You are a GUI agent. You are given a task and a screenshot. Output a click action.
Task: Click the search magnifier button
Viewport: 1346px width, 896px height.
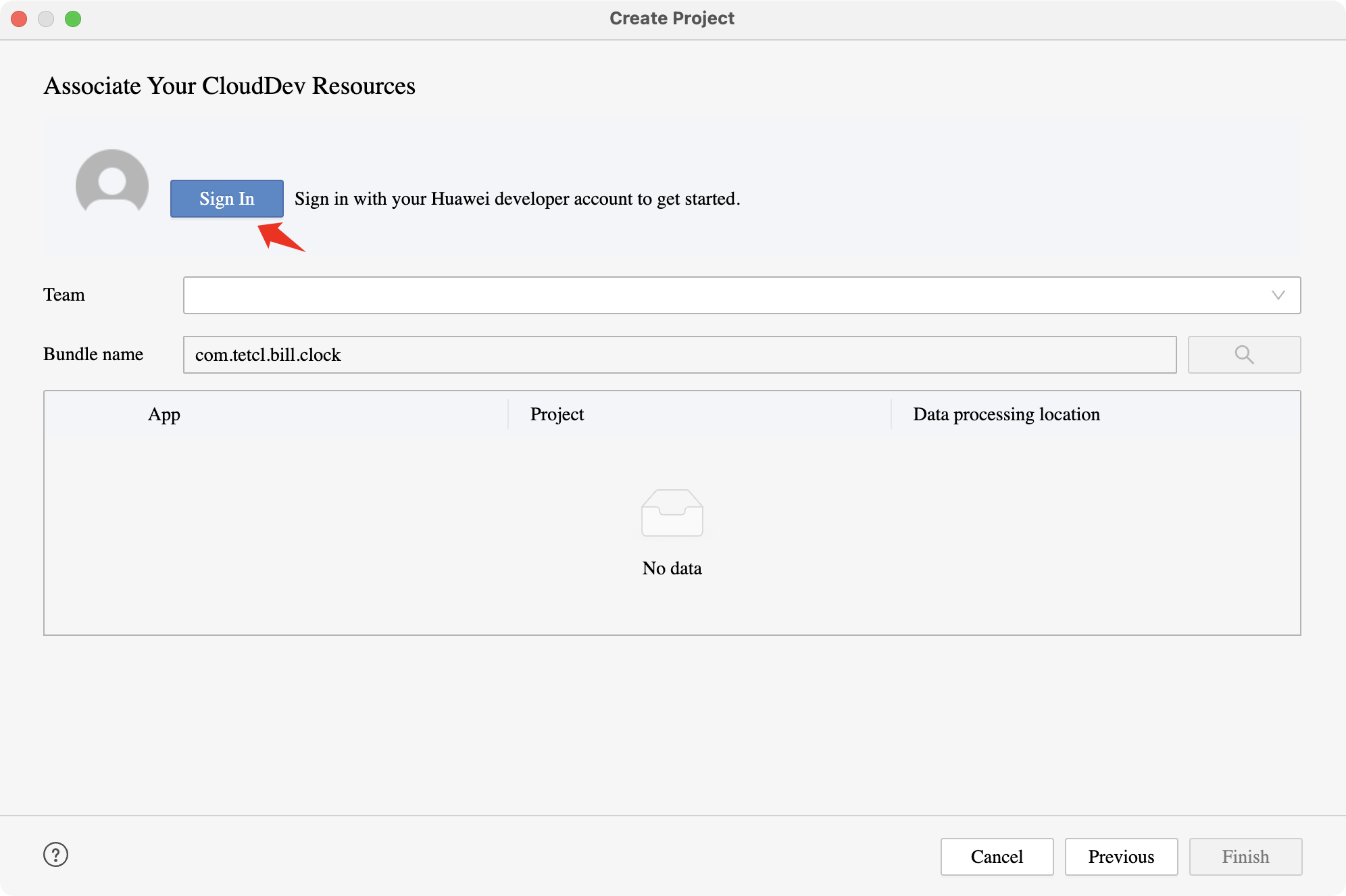pyautogui.click(x=1244, y=355)
